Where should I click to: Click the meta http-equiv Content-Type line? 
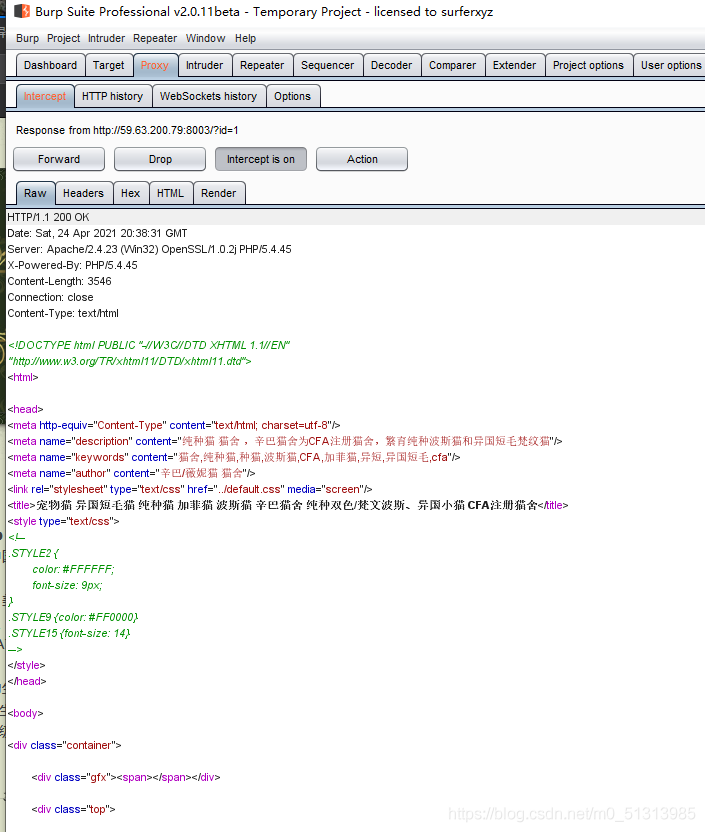[174, 425]
